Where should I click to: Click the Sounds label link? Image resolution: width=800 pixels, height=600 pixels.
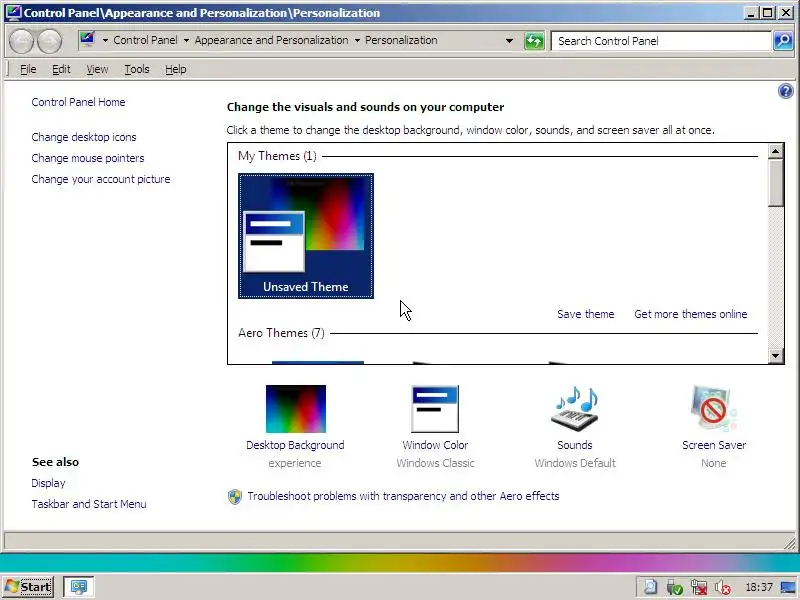574,445
